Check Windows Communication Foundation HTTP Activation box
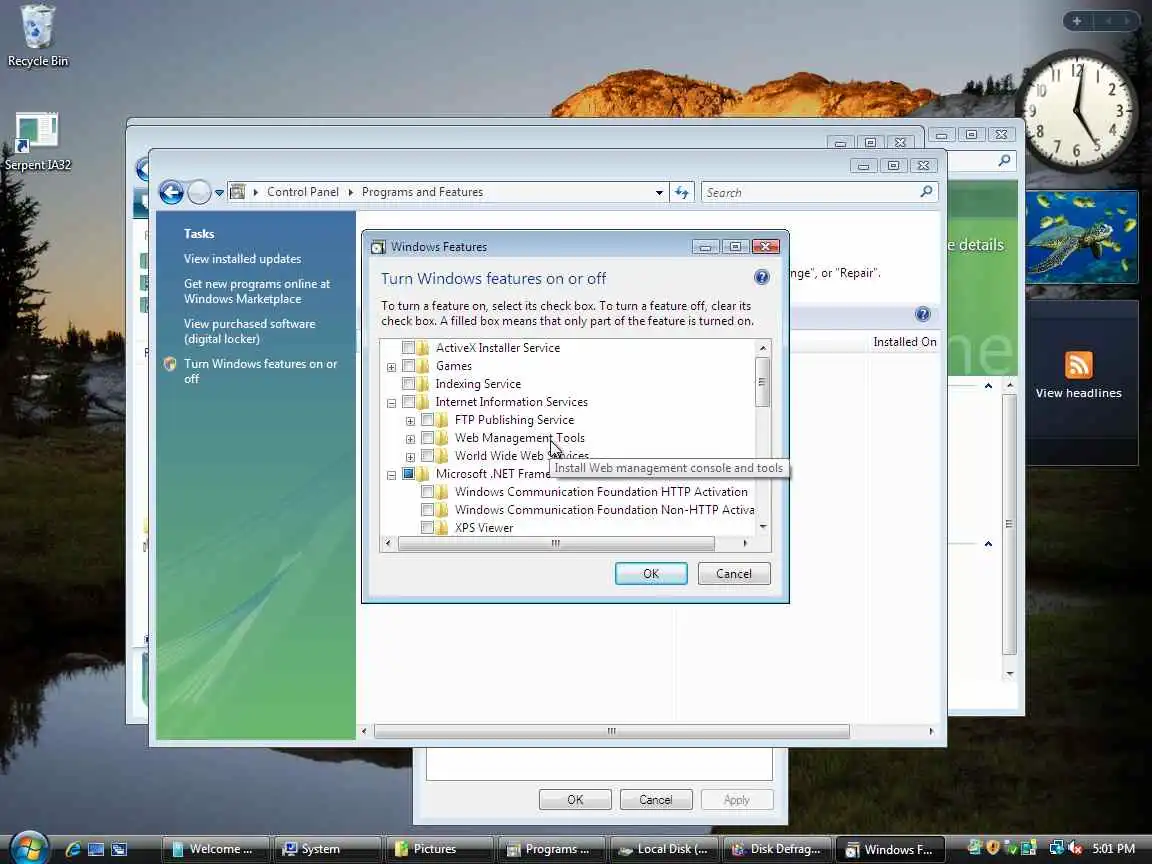Screen dimensions: 1152x864 coord(428,492)
